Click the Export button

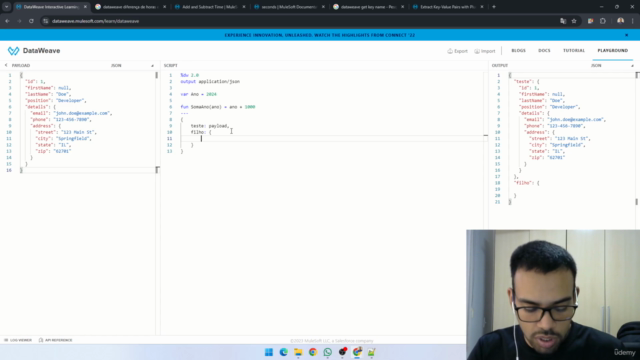(x=457, y=51)
